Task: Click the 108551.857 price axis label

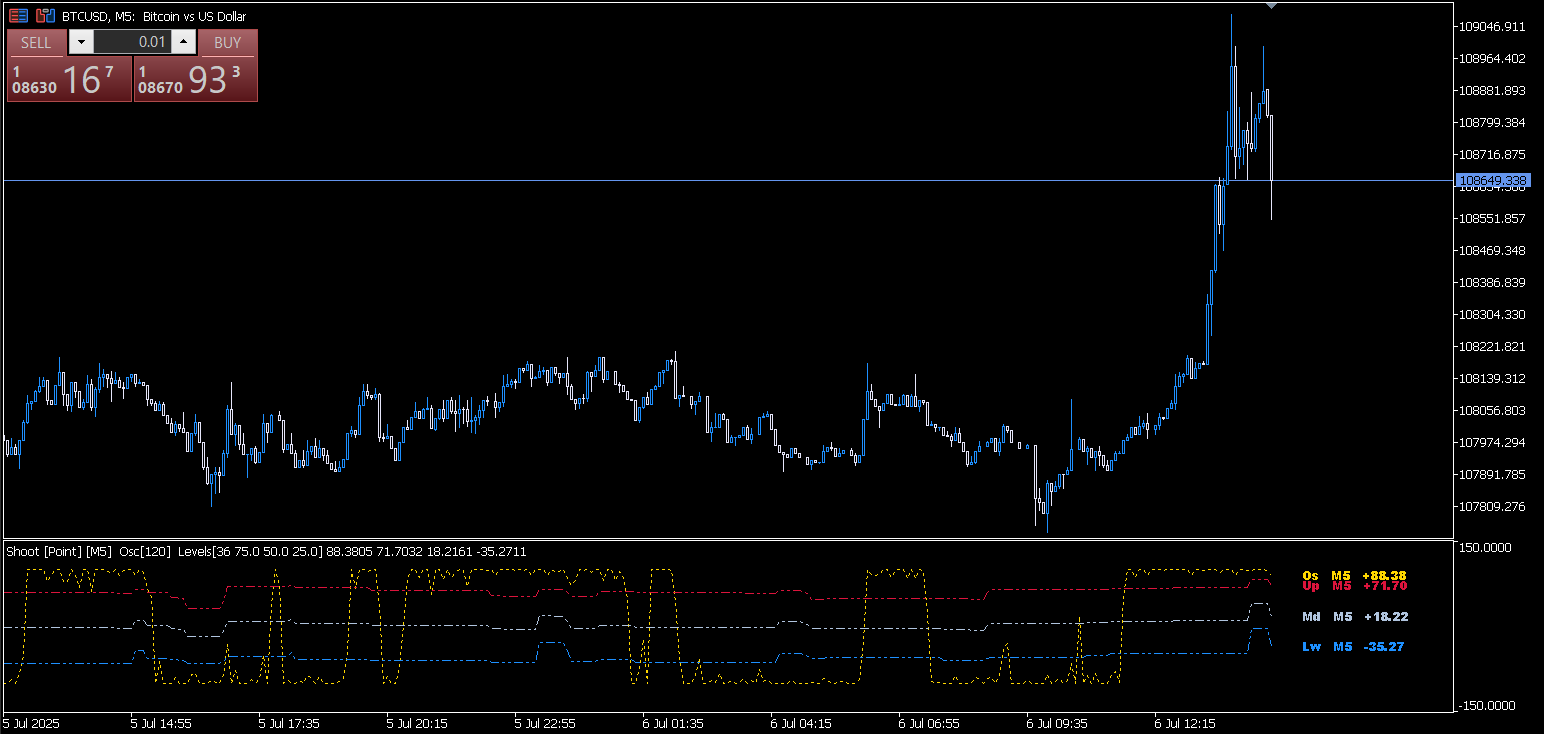Action: point(1491,218)
